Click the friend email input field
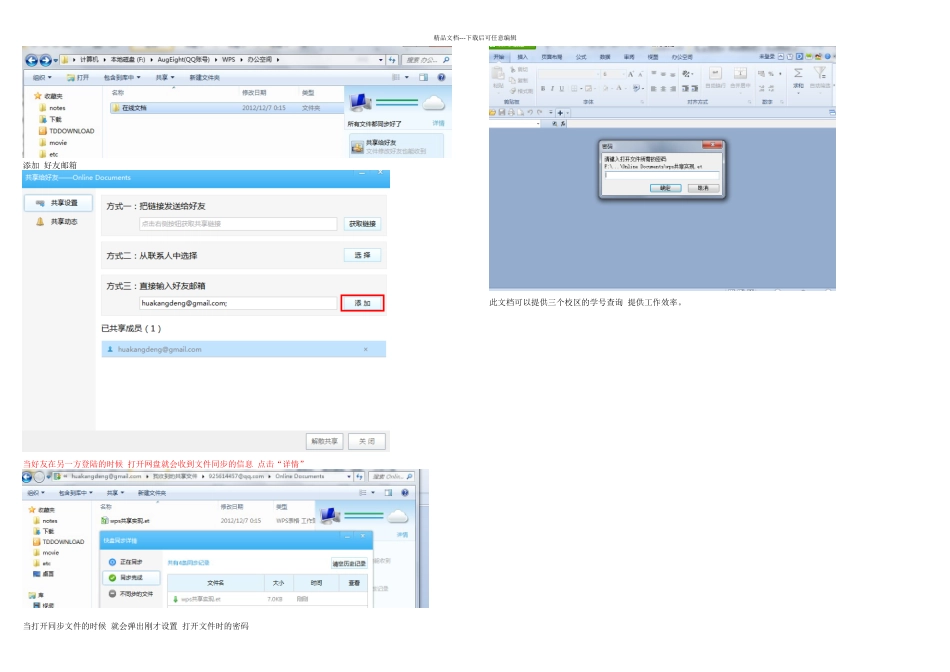The width and height of the screenshot is (950, 672). tap(238, 303)
